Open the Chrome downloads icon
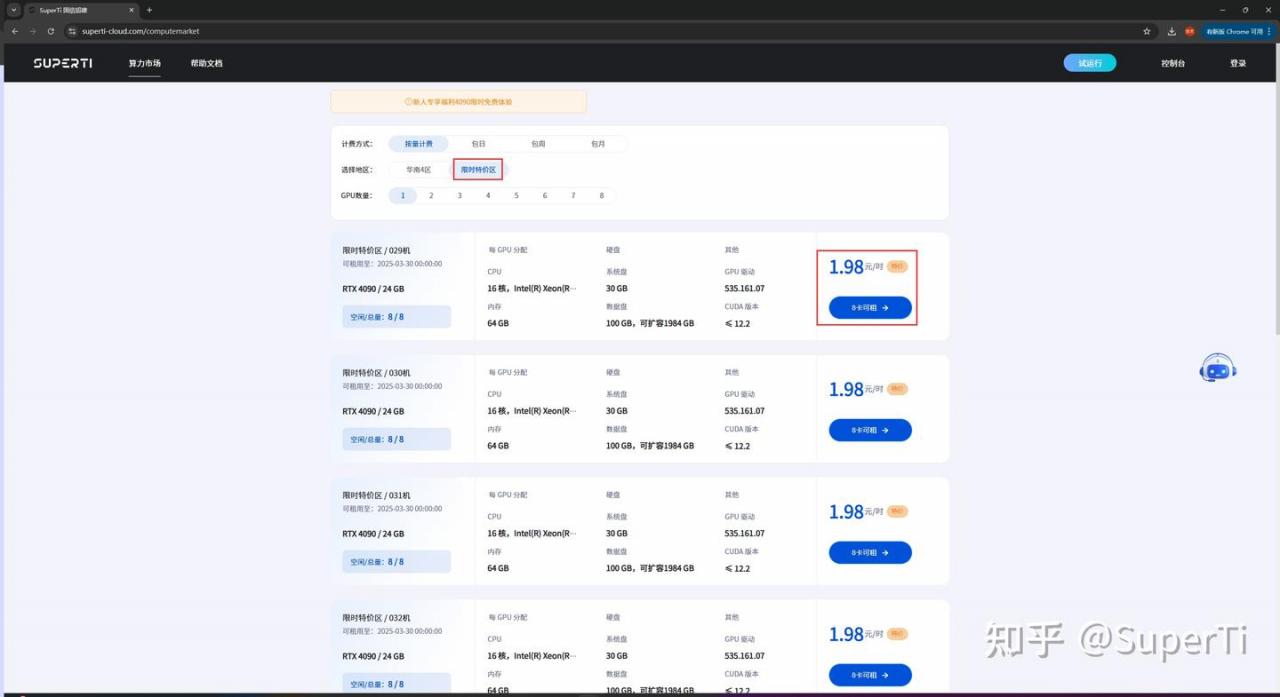The width and height of the screenshot is (1280, 697). point(1172,31)
